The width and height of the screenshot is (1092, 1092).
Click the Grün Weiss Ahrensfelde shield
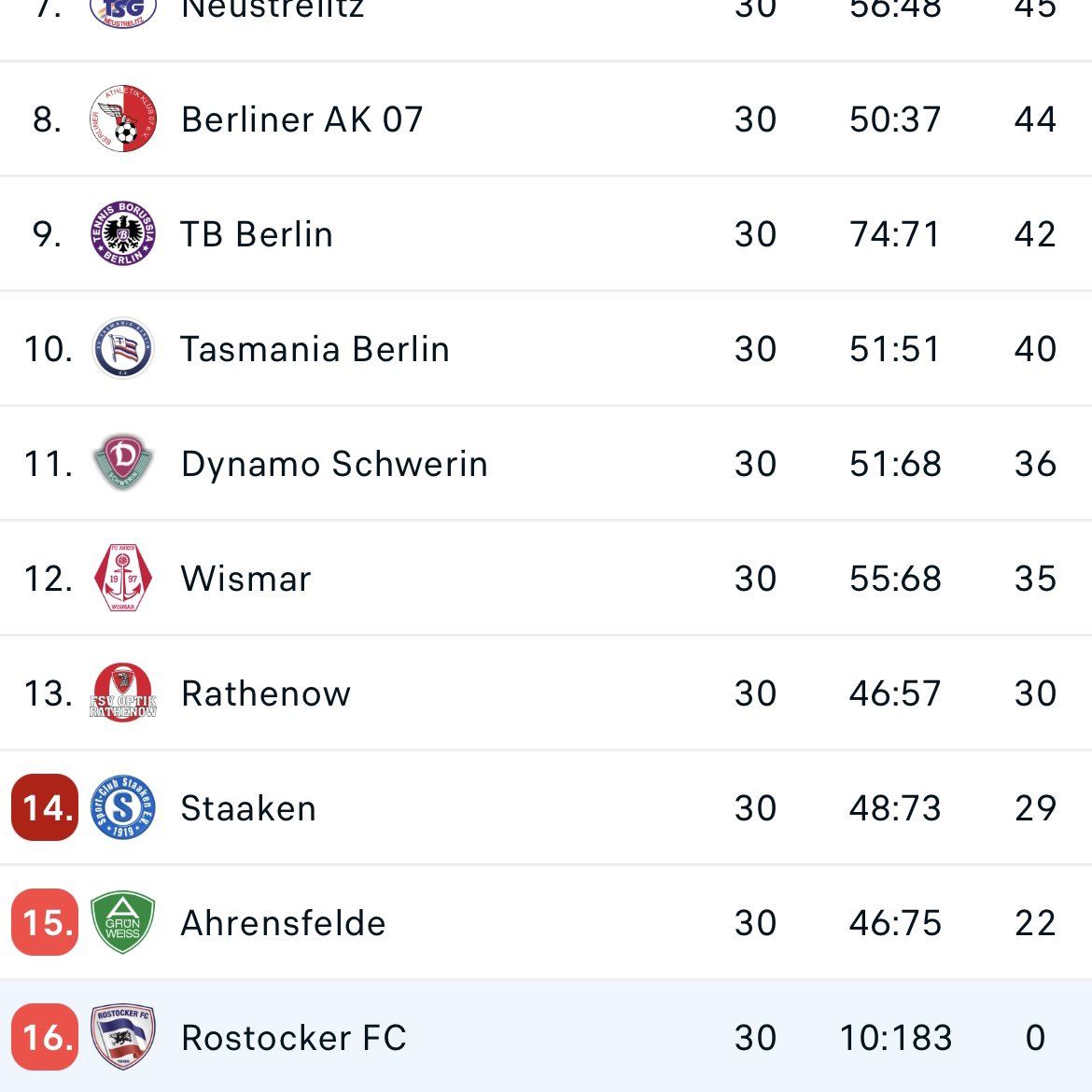coord(123,922)
